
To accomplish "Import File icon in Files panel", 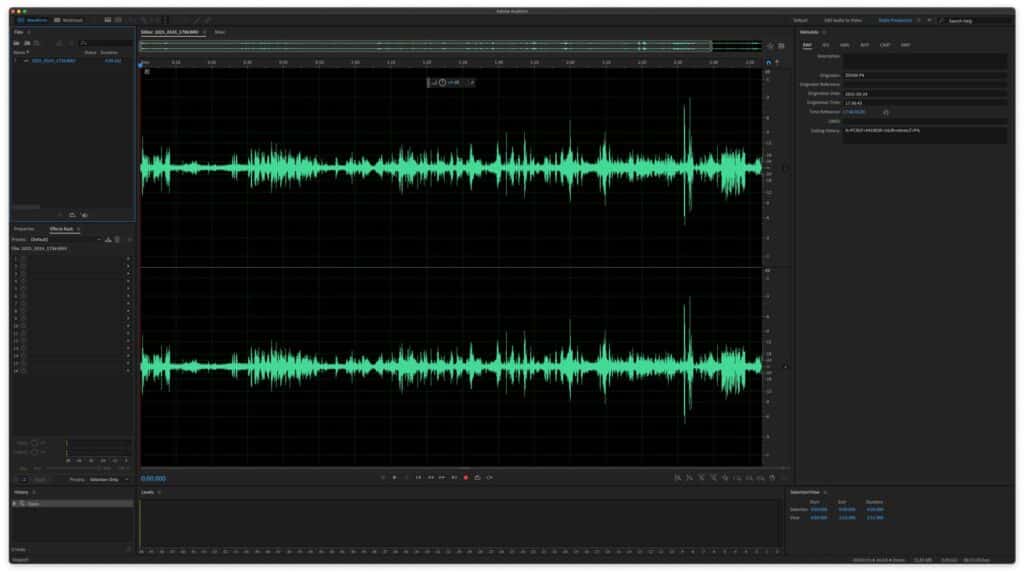I will point(27,42).
